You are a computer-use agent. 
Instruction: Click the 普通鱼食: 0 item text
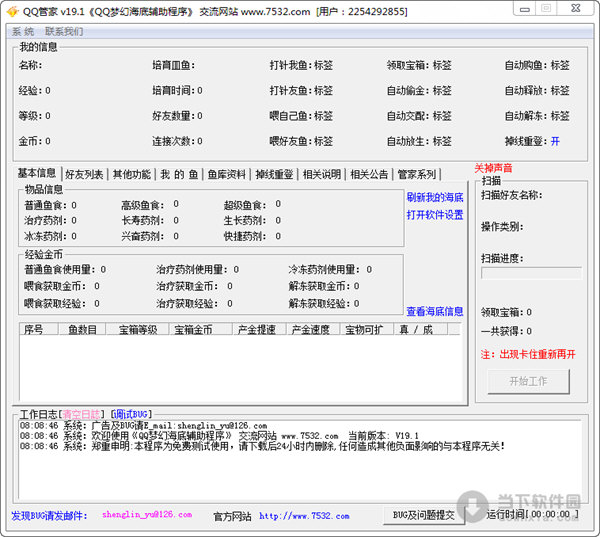[x=50, y=206]
